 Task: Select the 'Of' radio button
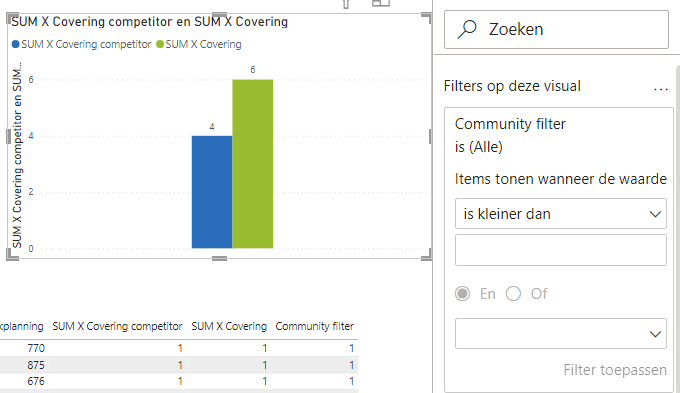point(513,294)
